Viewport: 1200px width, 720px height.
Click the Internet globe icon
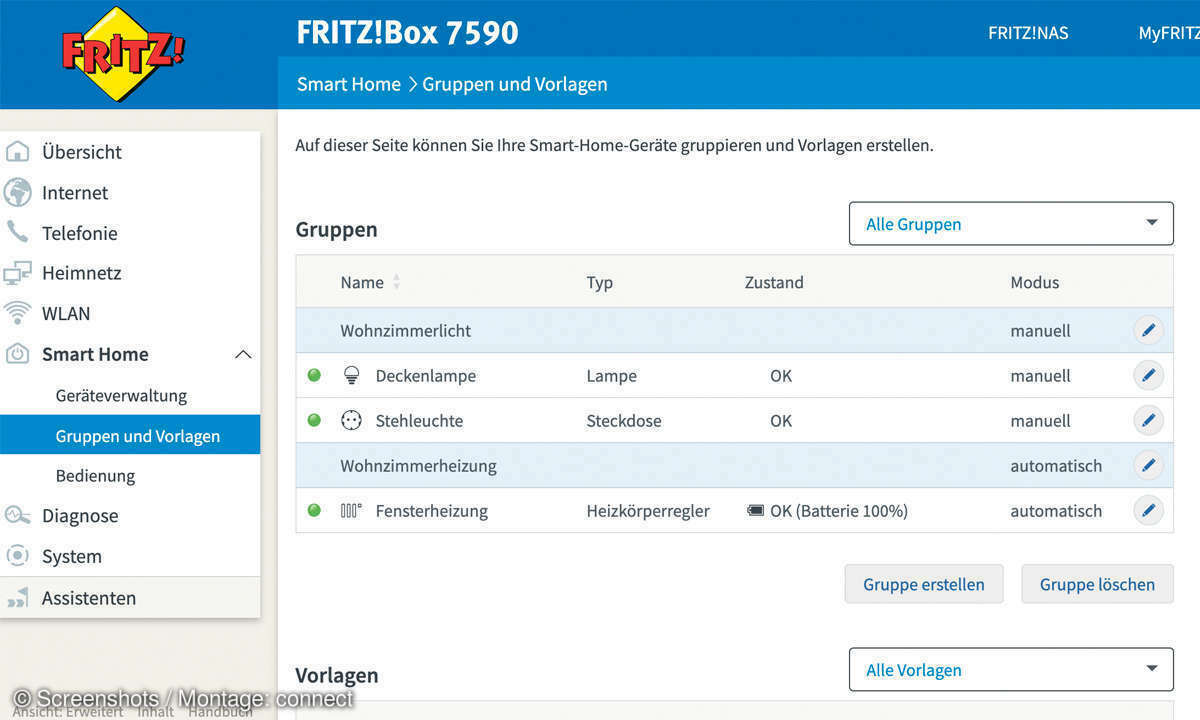pos(17,192)
